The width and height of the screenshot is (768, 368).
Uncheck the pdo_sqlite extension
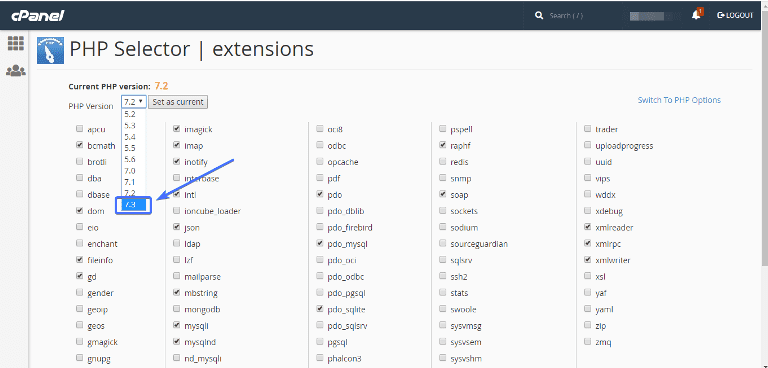click(320, 309)
